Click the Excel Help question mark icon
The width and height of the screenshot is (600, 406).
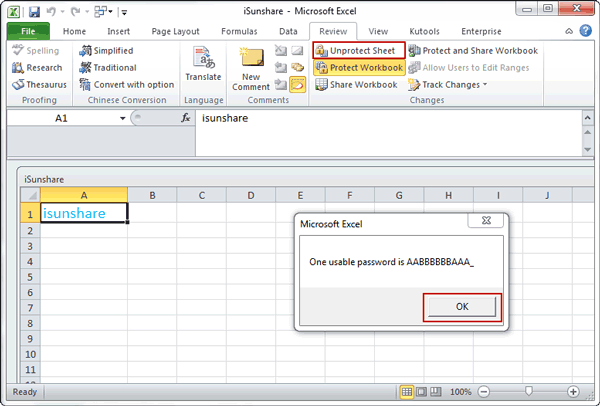(585, 31)
